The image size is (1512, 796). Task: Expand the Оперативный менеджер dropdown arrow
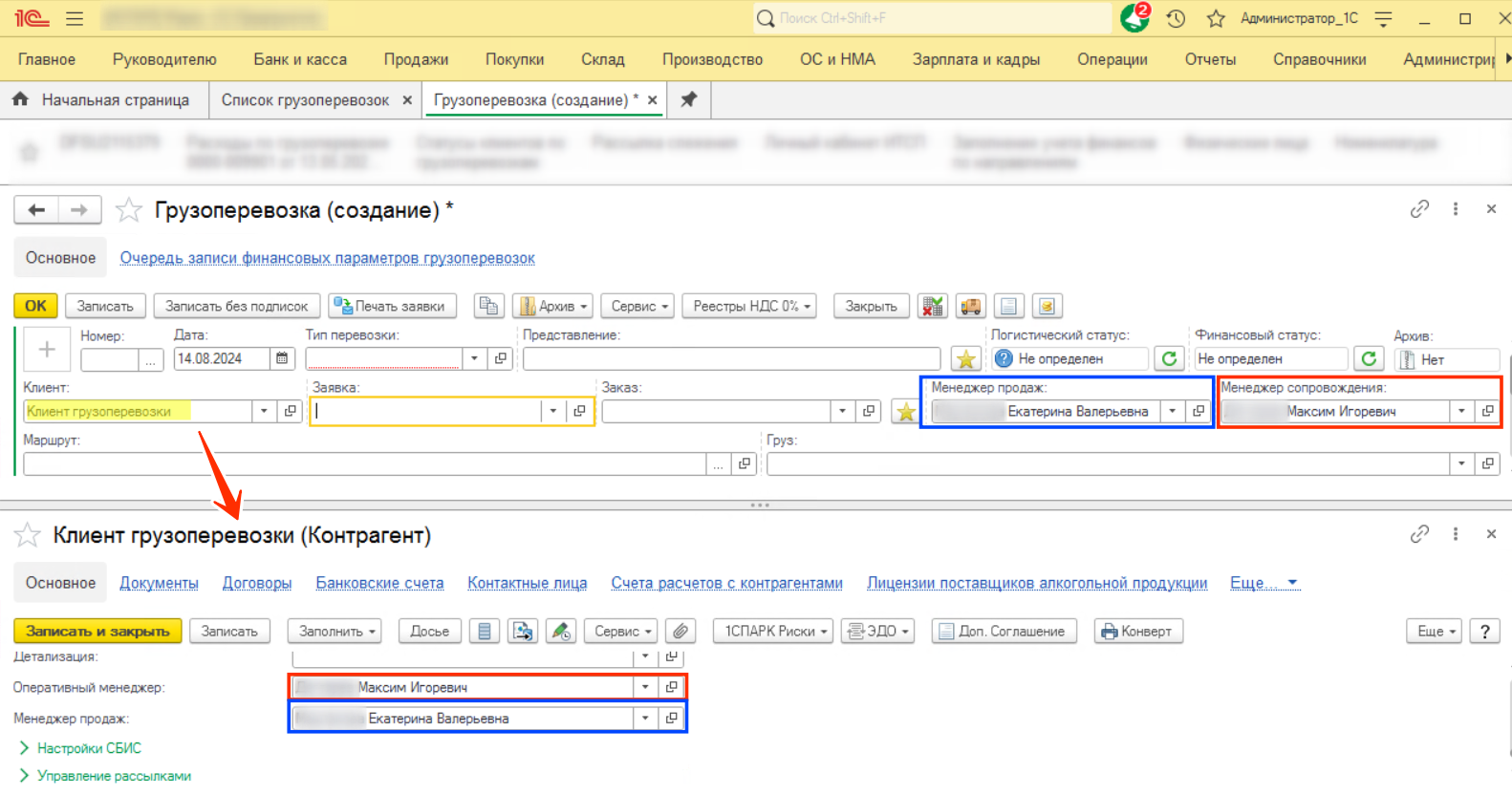[x=645, y=687]
